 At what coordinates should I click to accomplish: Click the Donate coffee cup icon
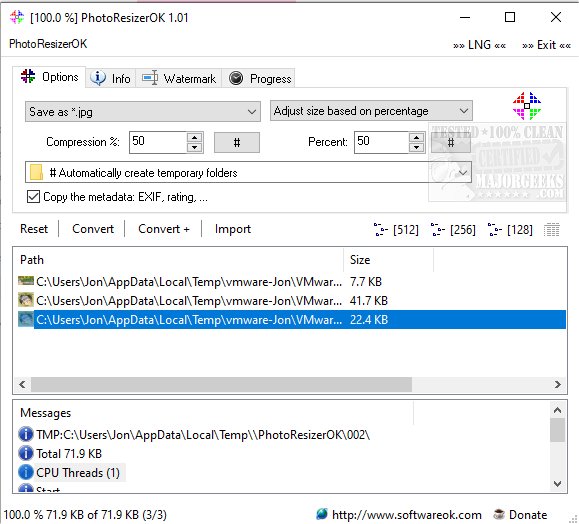point(499,514)
